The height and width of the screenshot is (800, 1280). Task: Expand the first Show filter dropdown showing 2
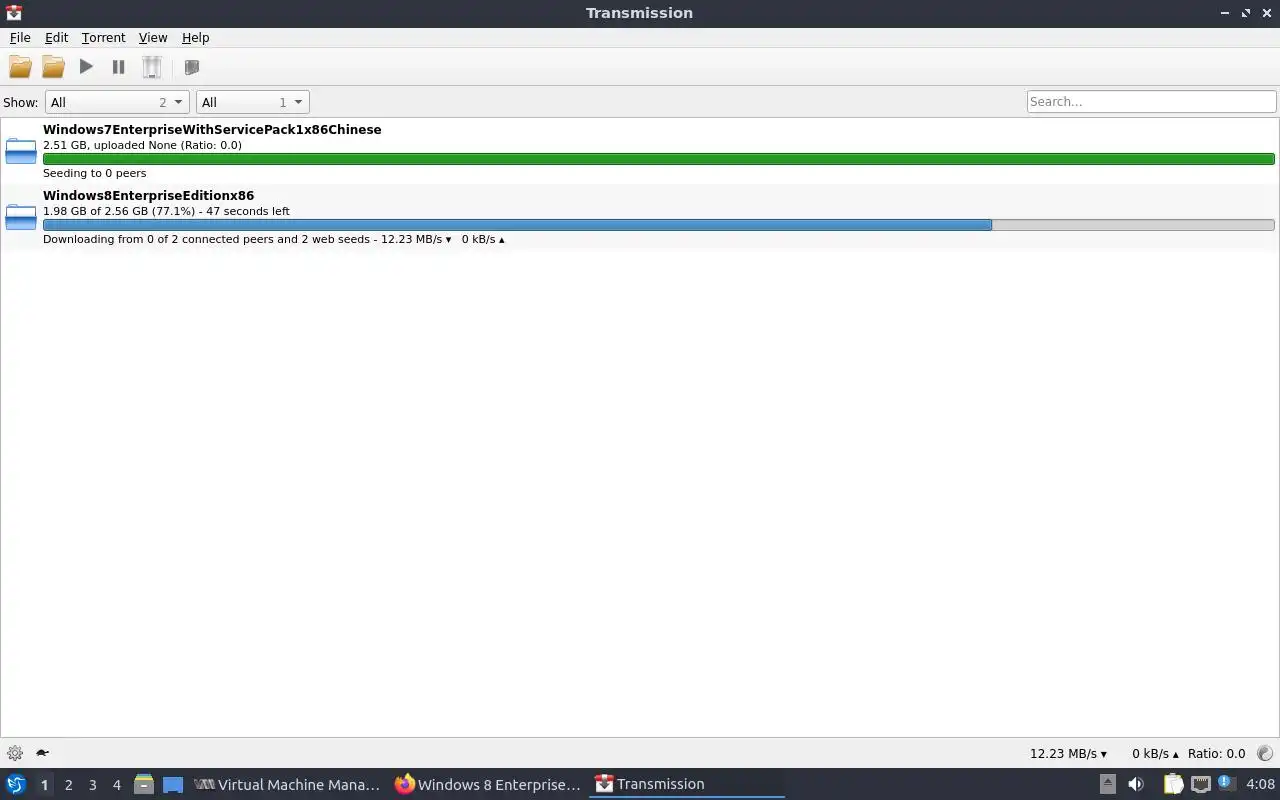pos(117,102)
